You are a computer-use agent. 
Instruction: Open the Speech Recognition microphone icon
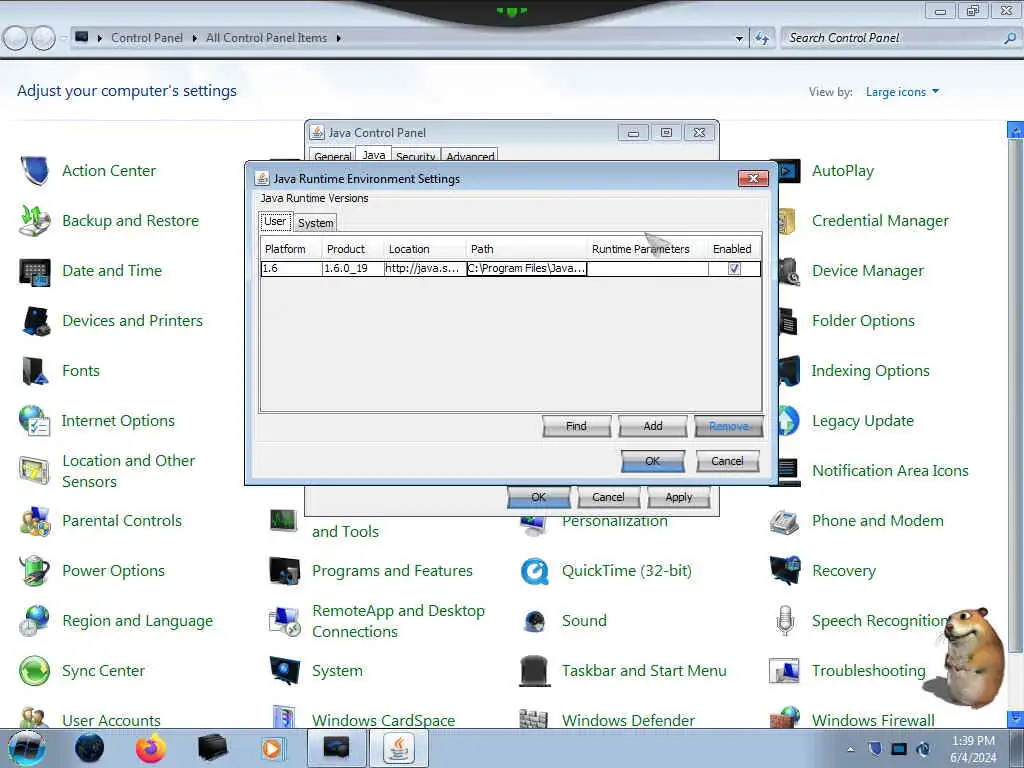[x=784, y=621]
